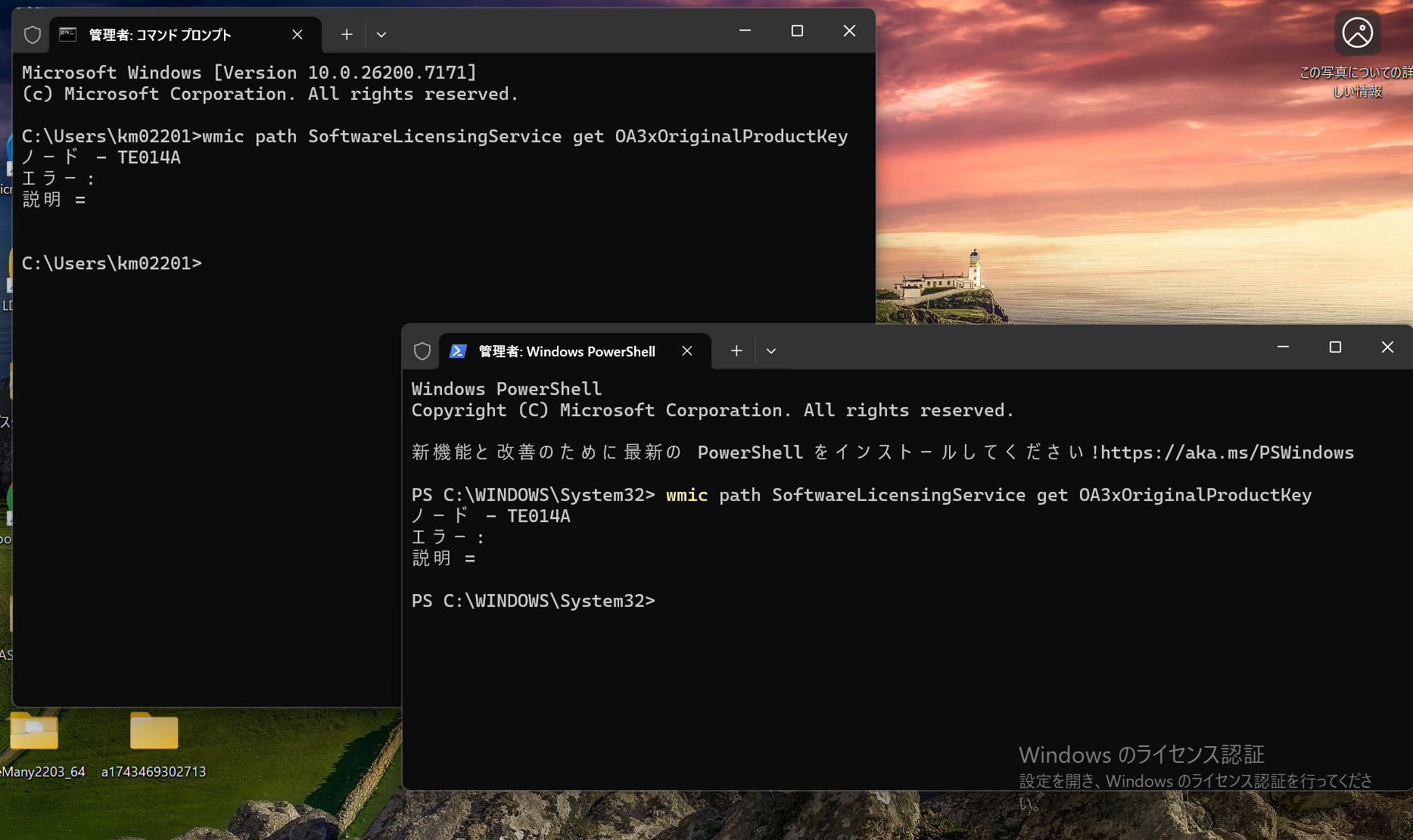1413x840 pixels.
Task: Click the PowerShell prompt line PS C:\WINDOWS\System32>
Action: pyautogui.click(x=534, y=601)
